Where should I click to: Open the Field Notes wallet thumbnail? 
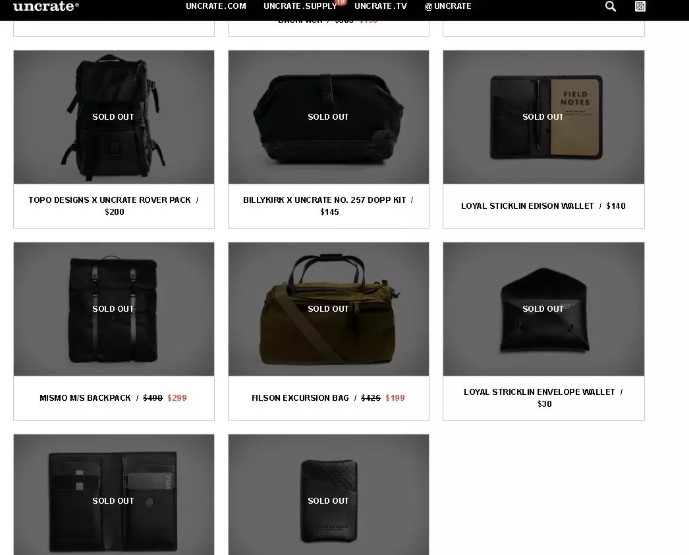coord(544,117)
